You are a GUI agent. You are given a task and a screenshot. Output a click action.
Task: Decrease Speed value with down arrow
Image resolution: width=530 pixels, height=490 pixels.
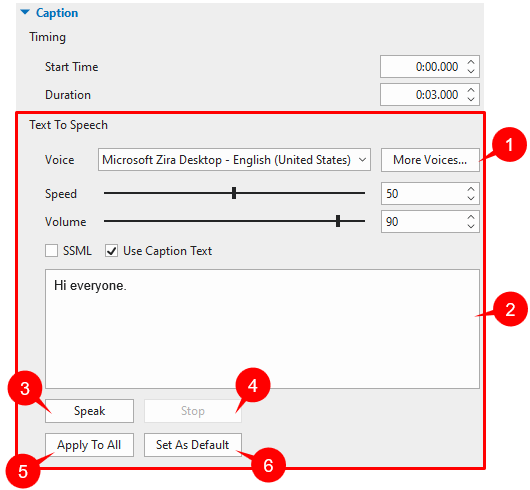[x=471, y=198]
